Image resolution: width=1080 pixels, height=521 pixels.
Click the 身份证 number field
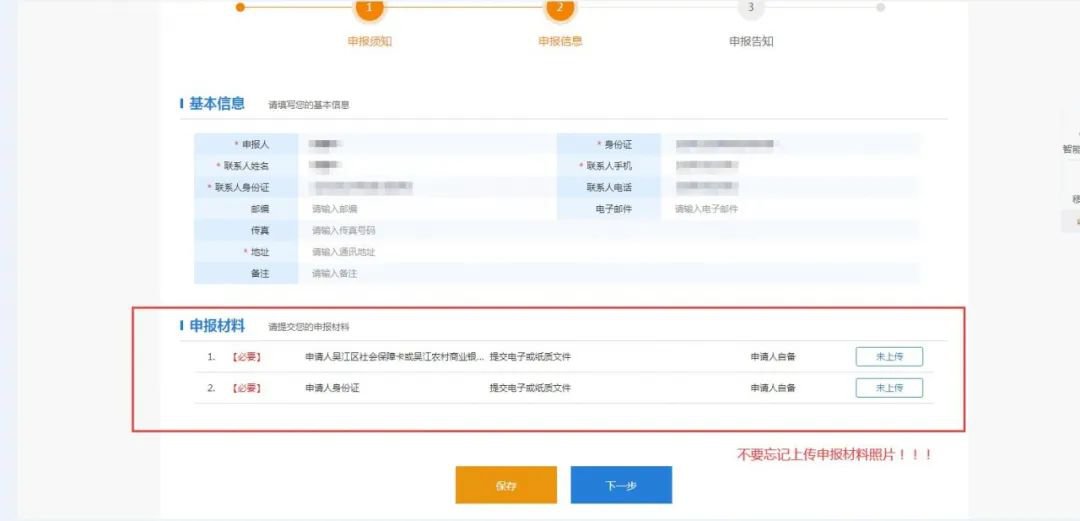coord(789,144)
